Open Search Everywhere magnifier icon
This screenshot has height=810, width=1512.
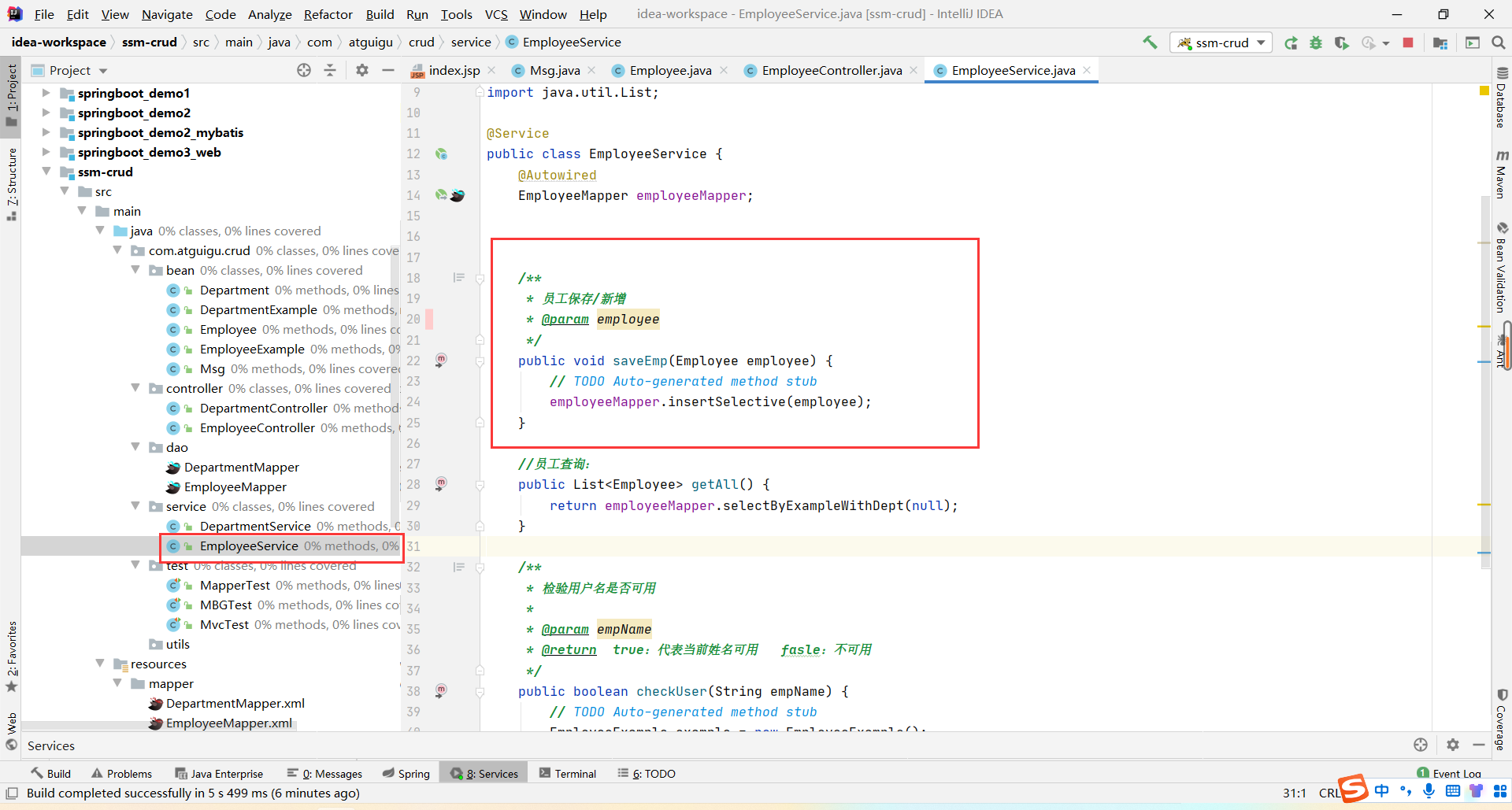(x=1499, y=43)
